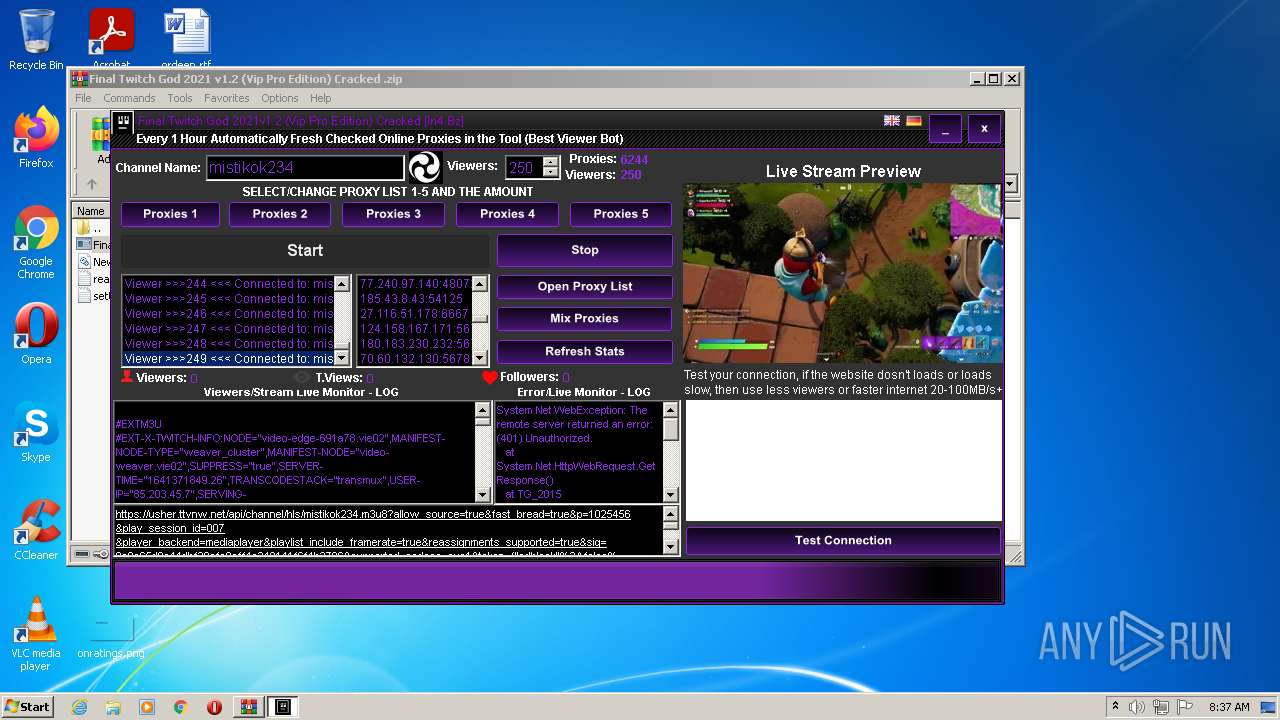Open the Word rtf document on desktop
This screenshot has height=720, width=1280.
(187, 40)
